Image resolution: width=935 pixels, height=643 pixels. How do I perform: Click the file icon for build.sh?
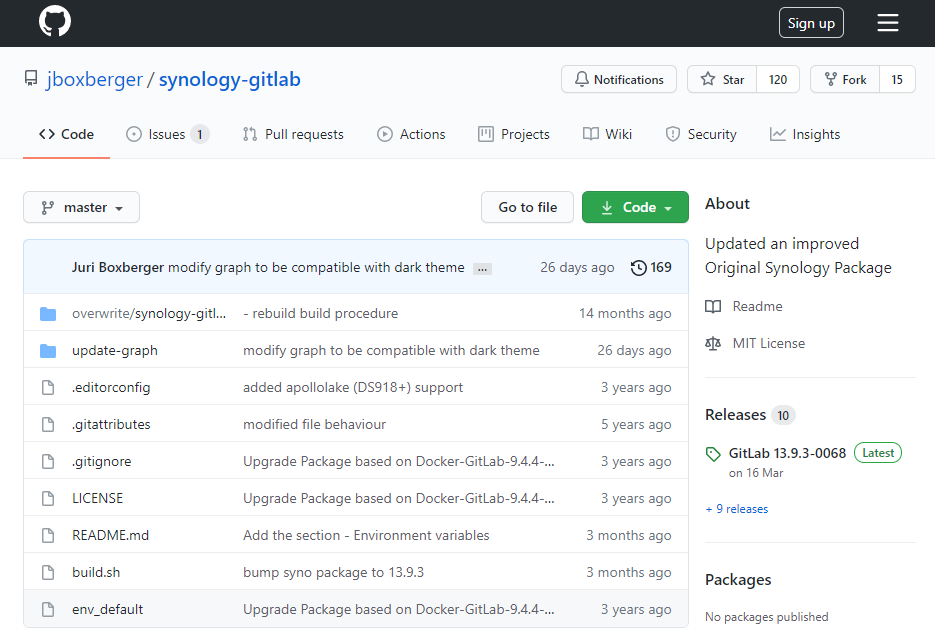pos(48,573)
